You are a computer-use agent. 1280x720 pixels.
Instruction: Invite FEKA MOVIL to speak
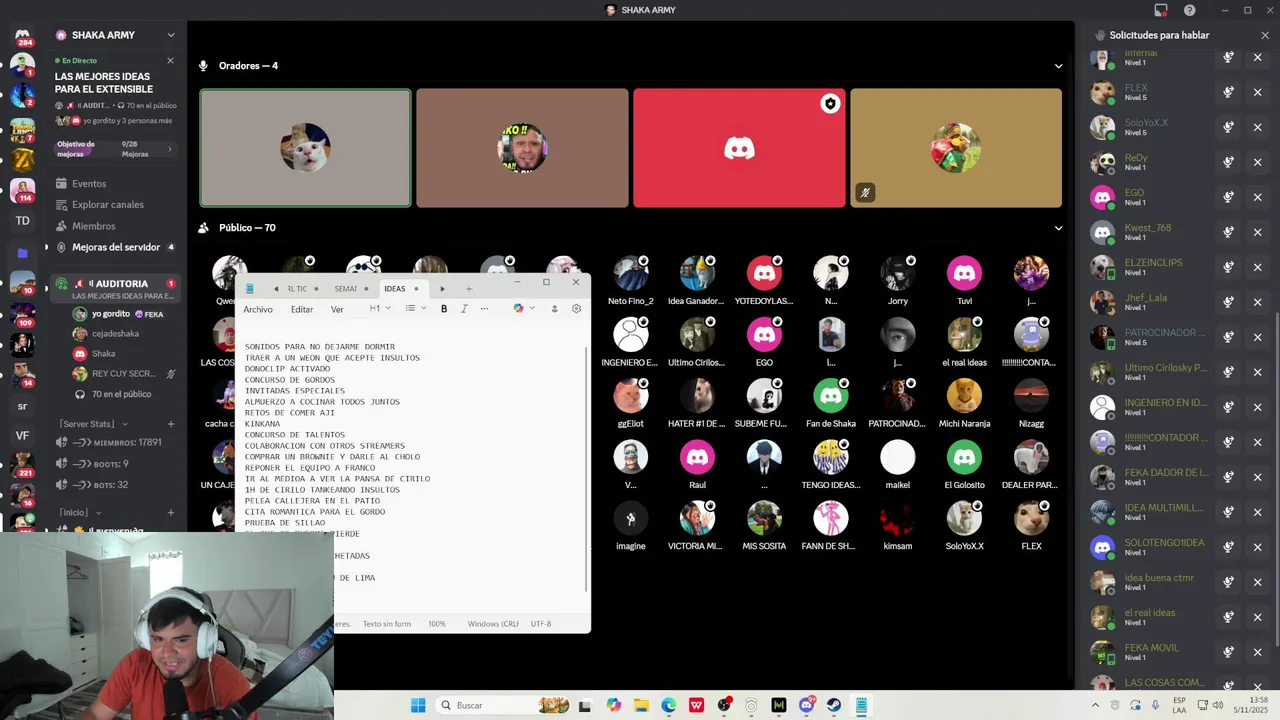pos(1228,652)
